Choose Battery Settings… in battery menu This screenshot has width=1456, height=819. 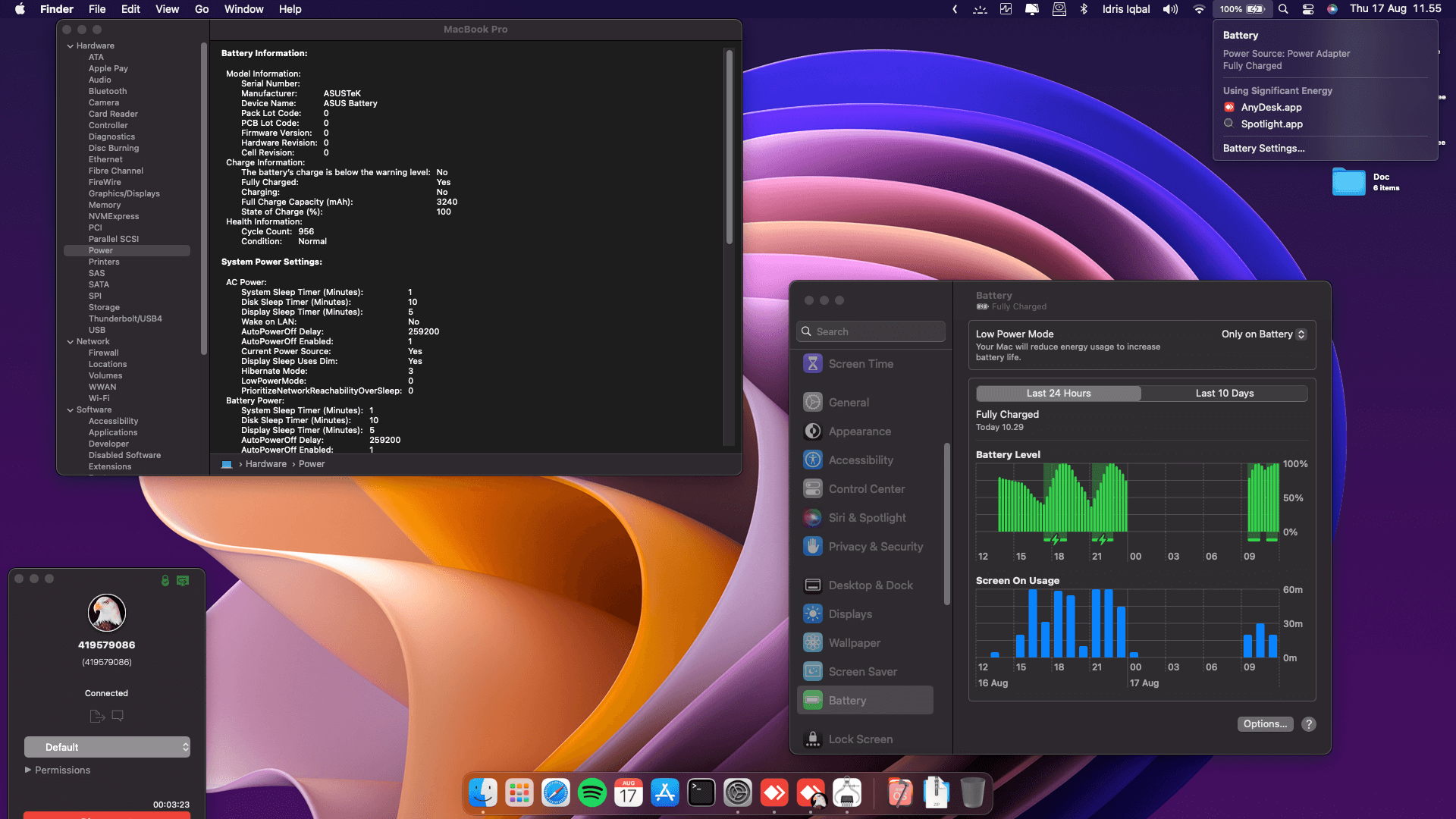pos(1263,149)
